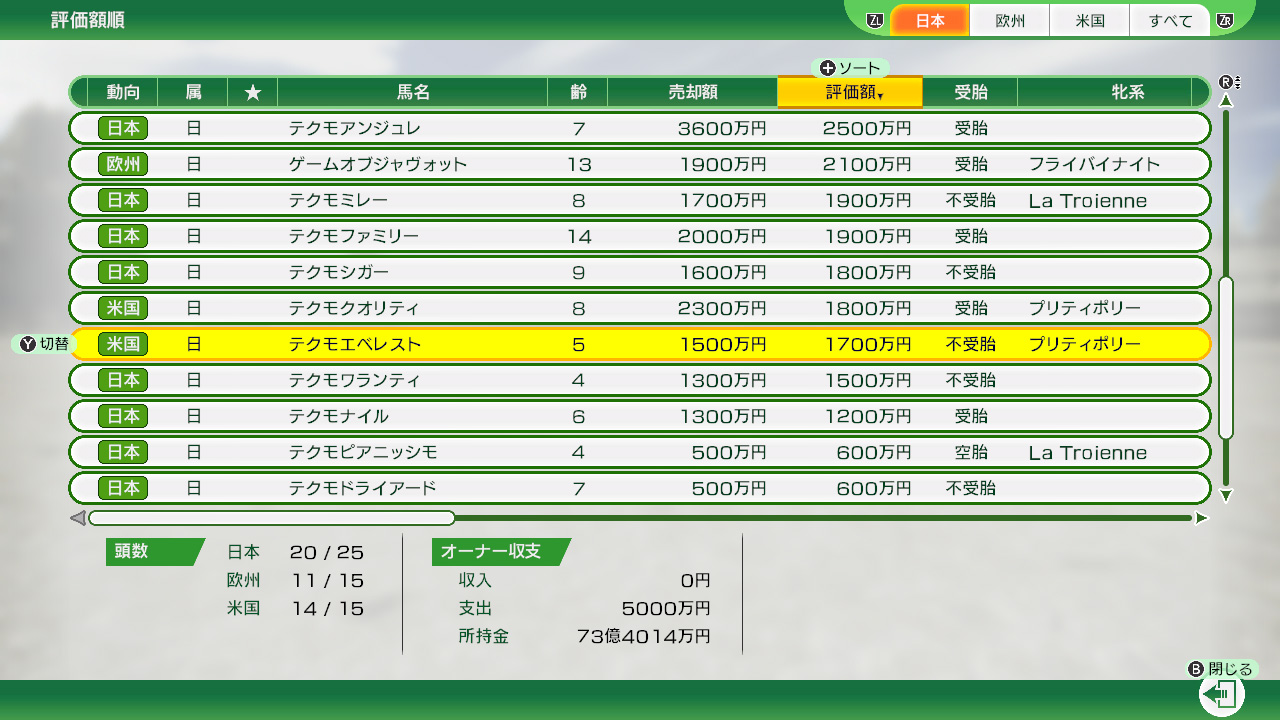Click 3600万円 sale price cell
This screenshot has width=1280, height=720.
point(722,128)
